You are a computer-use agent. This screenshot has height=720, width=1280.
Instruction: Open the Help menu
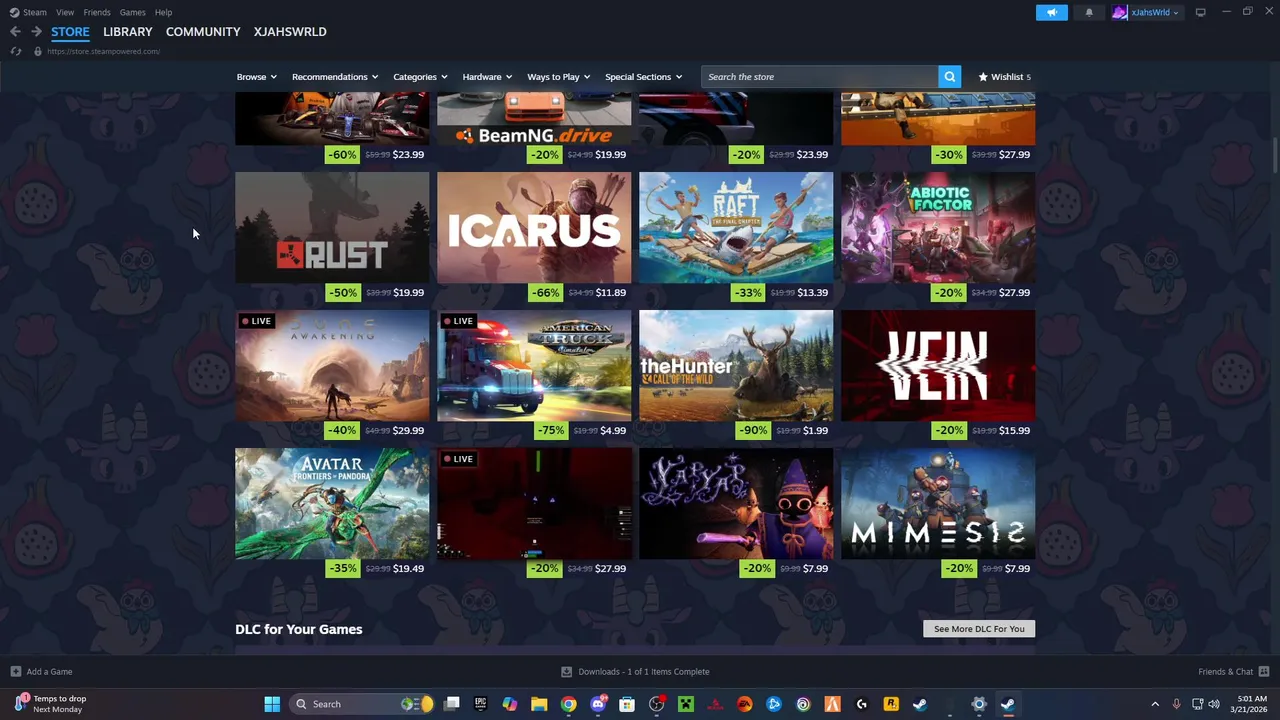click(163, 12)
